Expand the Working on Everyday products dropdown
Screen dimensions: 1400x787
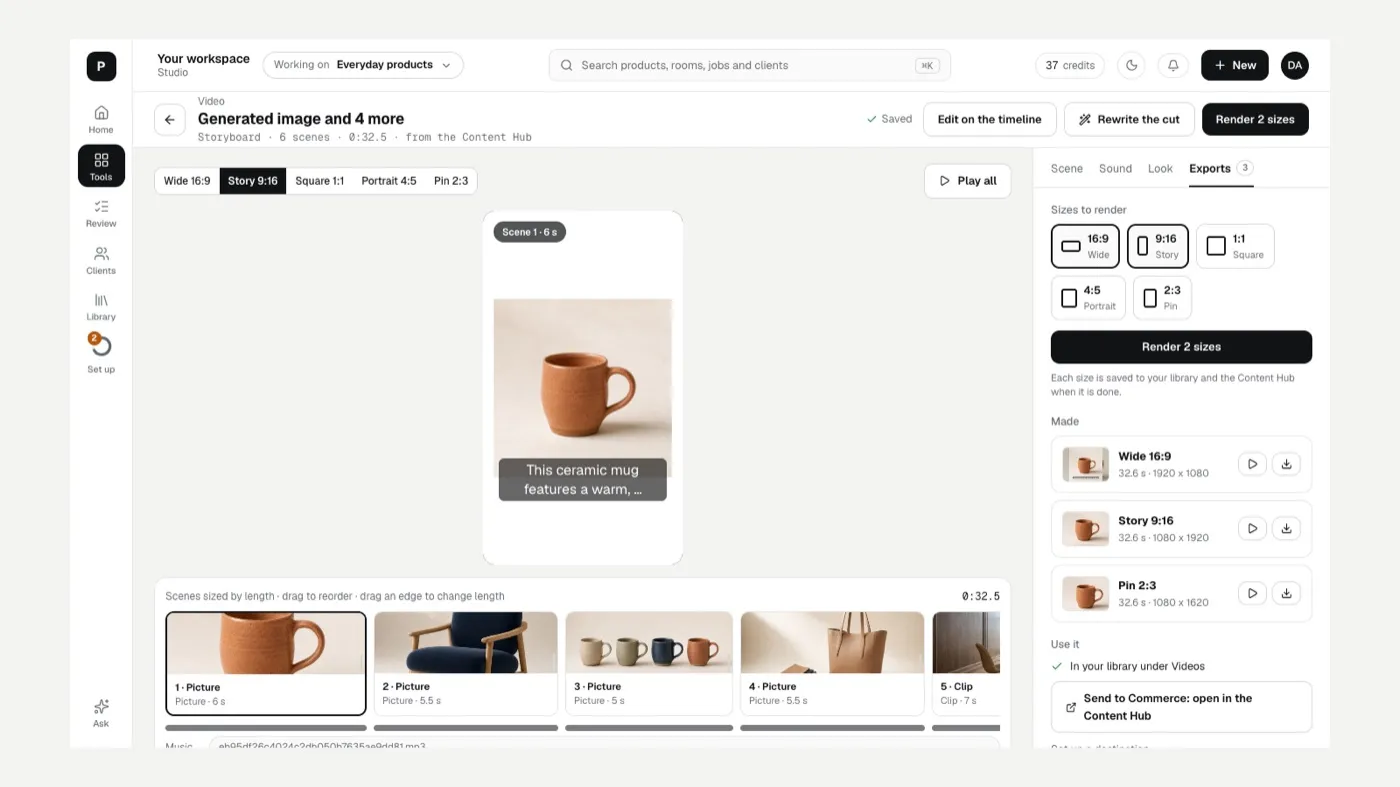pyautogui.click(x=363, y=65)
